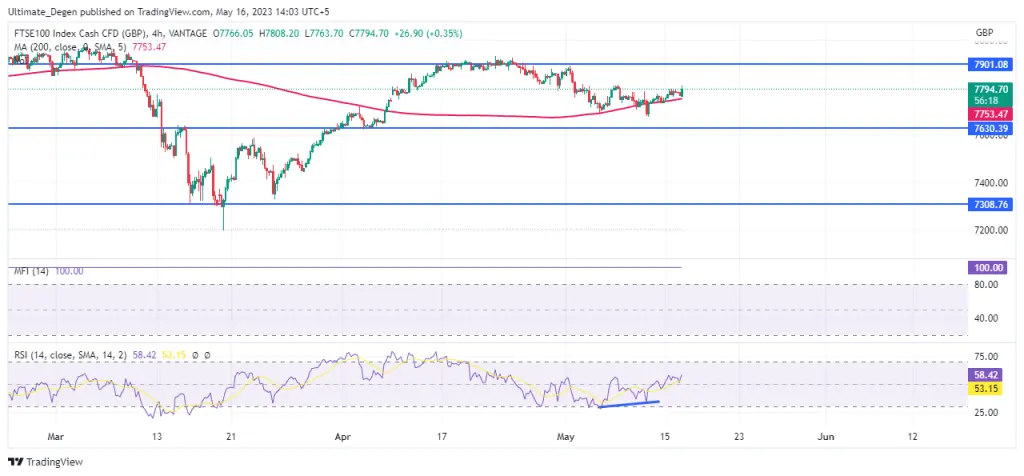The width and height of the screenshot is (1024, 476).
Task: Click the 7794.70 current price label
Action: pyautogui.click(x=991, y=89)
